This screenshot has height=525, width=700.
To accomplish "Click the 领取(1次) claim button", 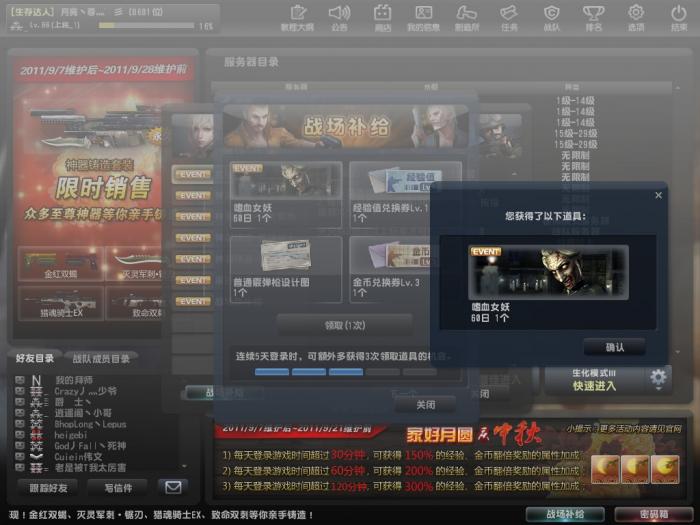I will pos(345,325).
